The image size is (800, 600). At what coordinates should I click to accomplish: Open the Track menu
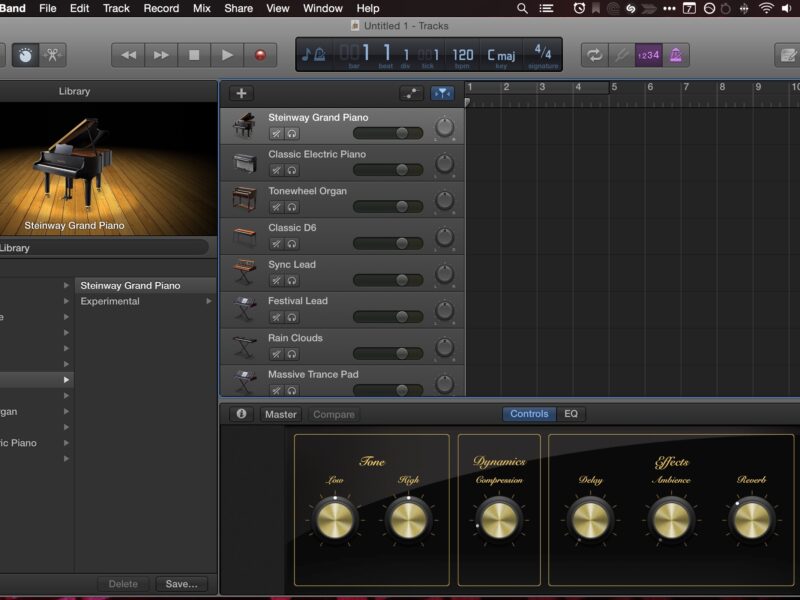point(116,8)
